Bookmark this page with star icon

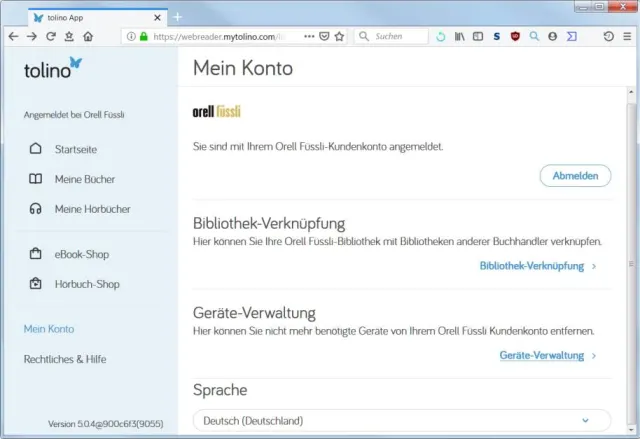point(339,36)
